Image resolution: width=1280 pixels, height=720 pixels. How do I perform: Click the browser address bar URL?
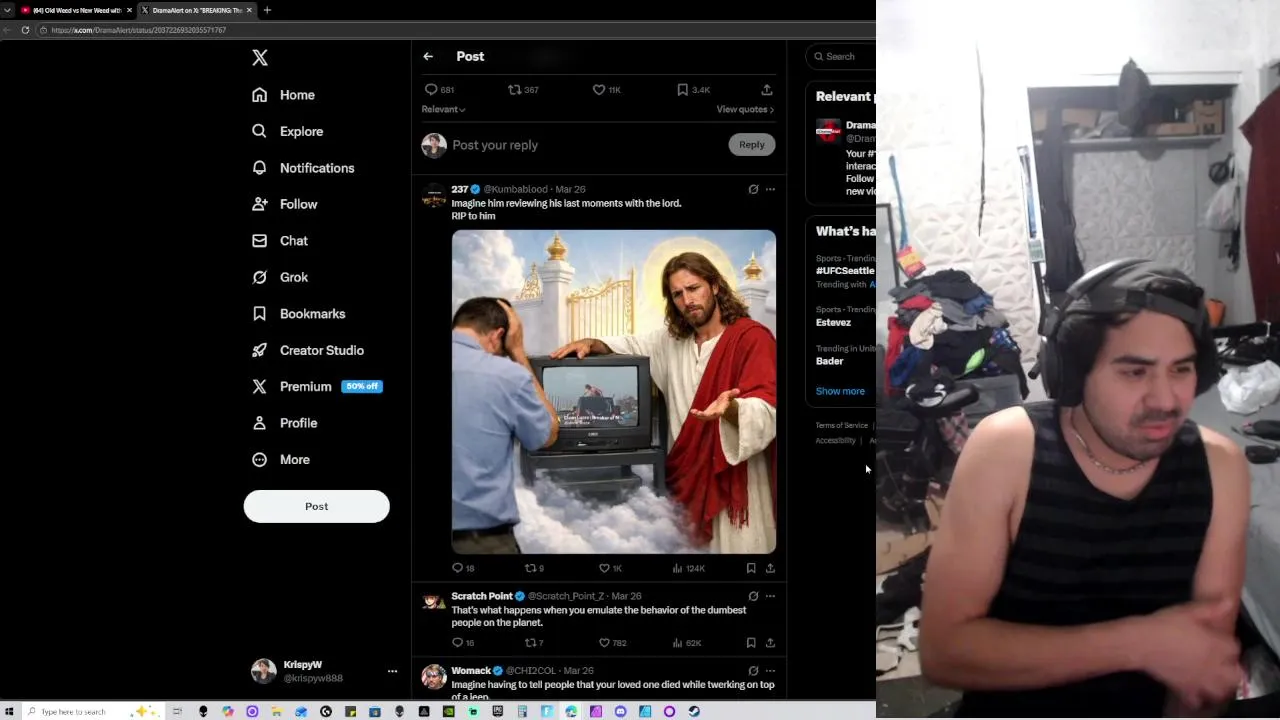coord(138,30)
